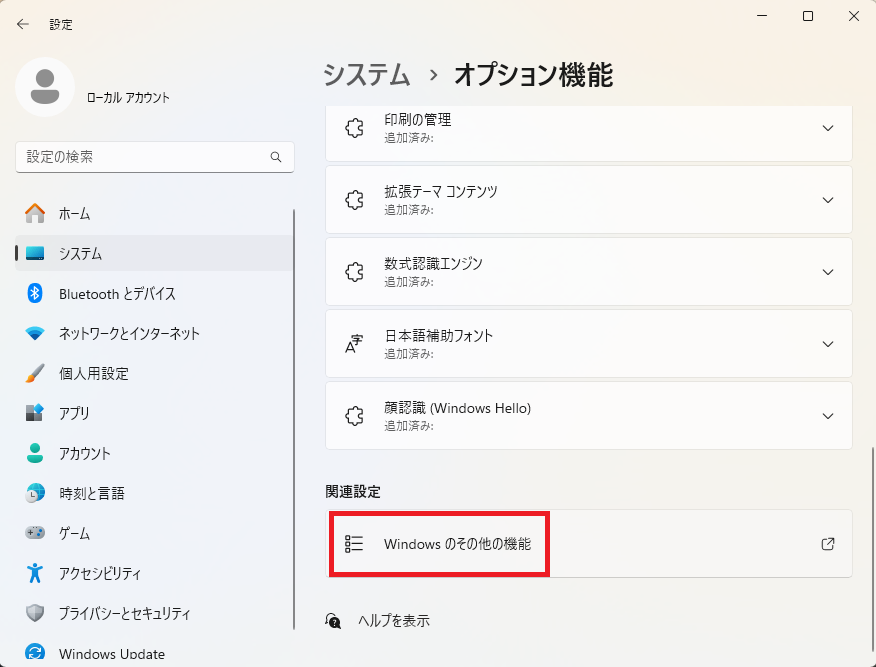Click the Accounts person icon in sidebar

tap(35, 453)
